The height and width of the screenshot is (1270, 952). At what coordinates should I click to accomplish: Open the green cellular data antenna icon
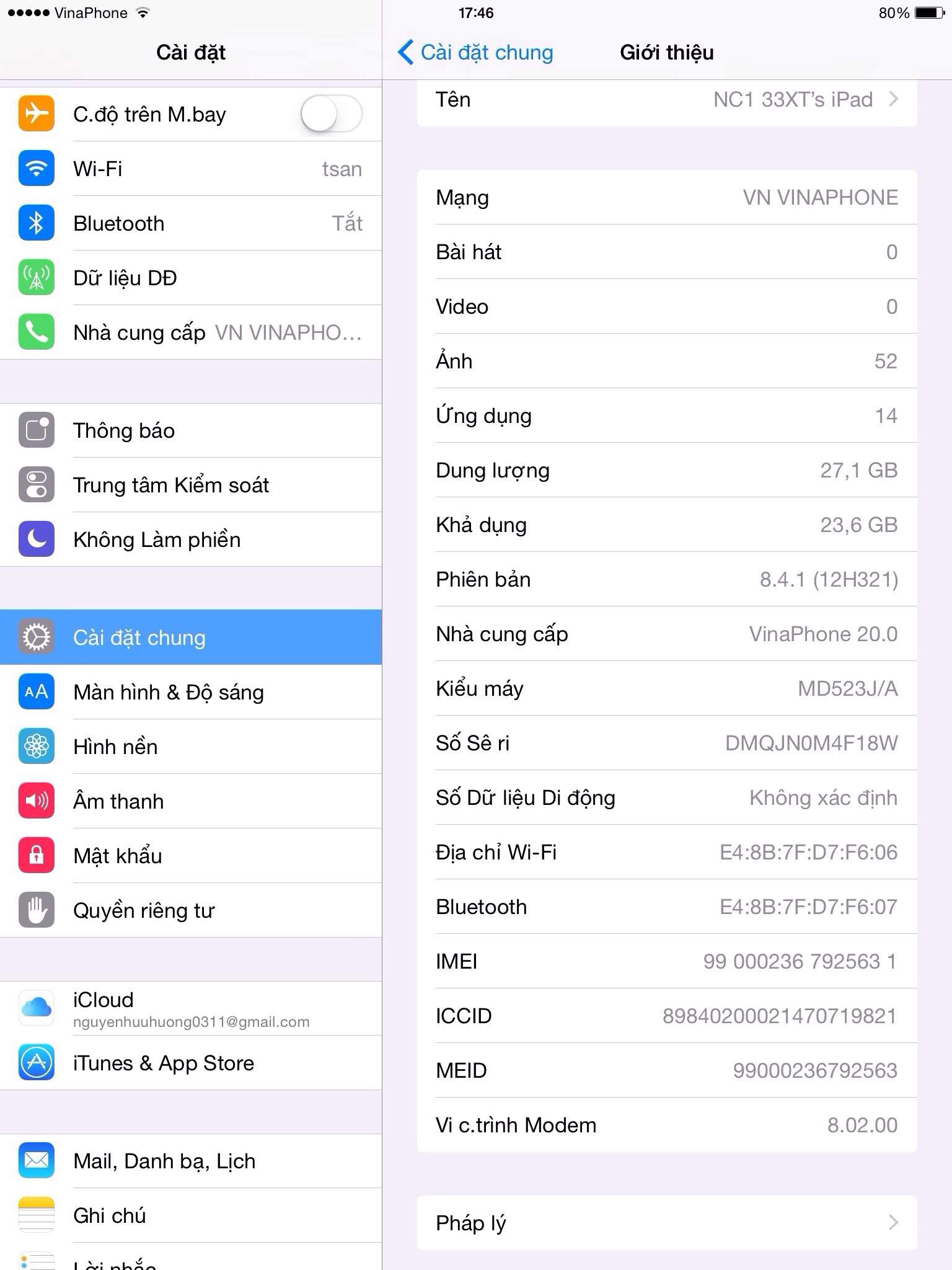(37, 278)
